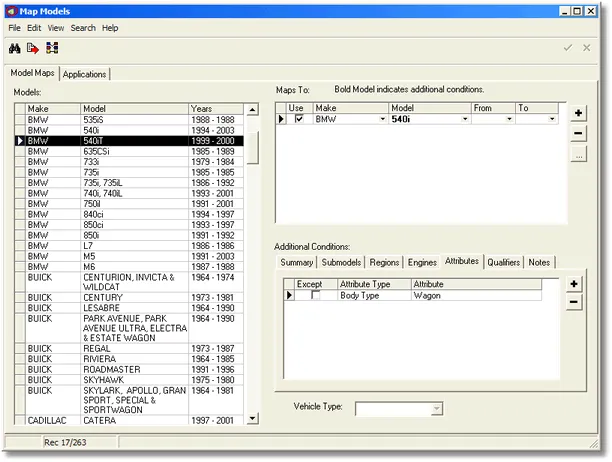Viewport: 612px width, 462px height.
Task: Open the Qualifiers conditions tab
Action: (503, 263)
